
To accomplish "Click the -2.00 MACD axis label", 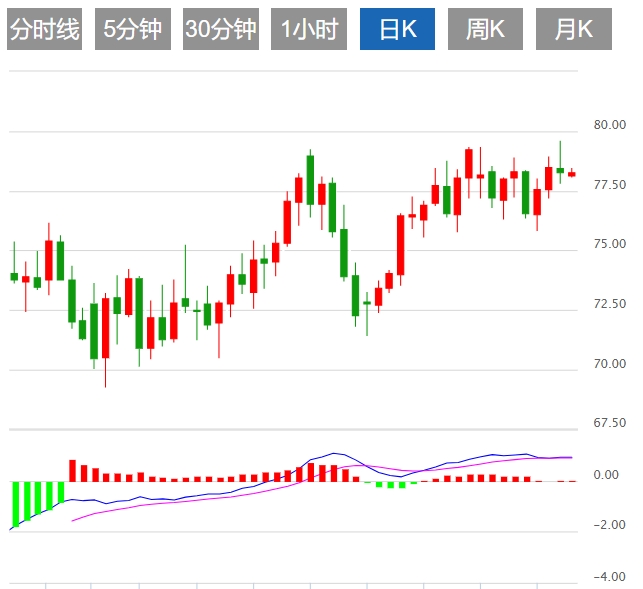I will (x=609, y=525).
